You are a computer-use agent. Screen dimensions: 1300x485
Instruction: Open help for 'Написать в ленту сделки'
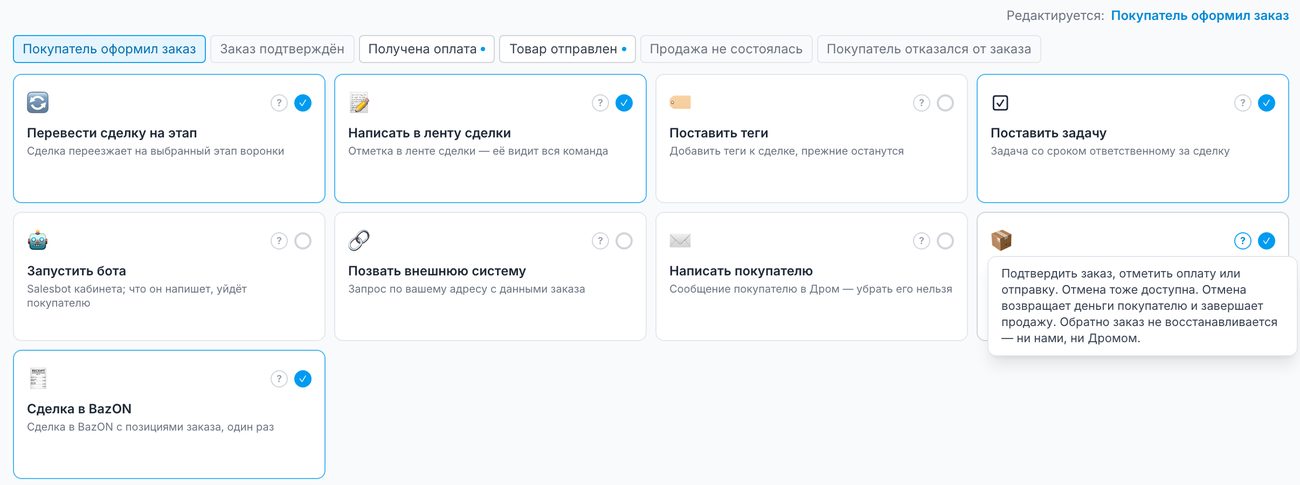tap(600, 102)
